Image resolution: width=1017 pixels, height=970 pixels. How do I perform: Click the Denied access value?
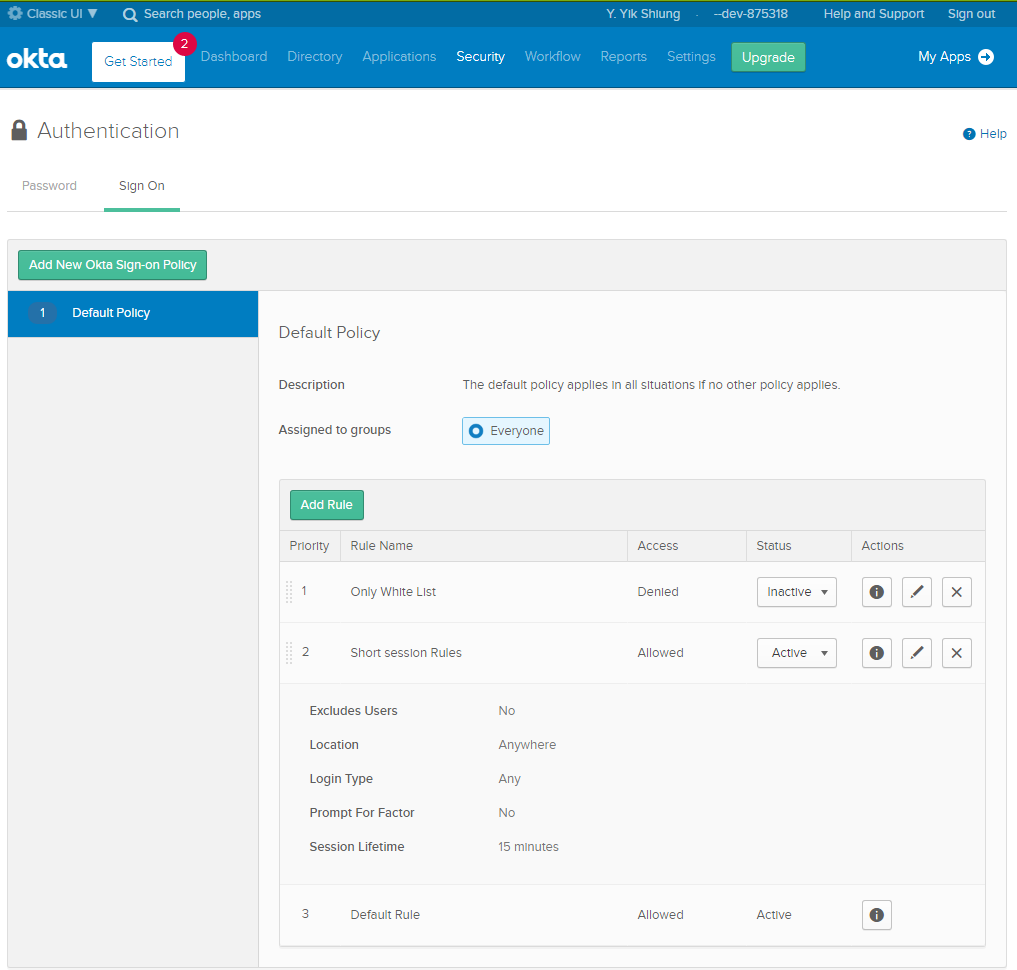[658, 592]
